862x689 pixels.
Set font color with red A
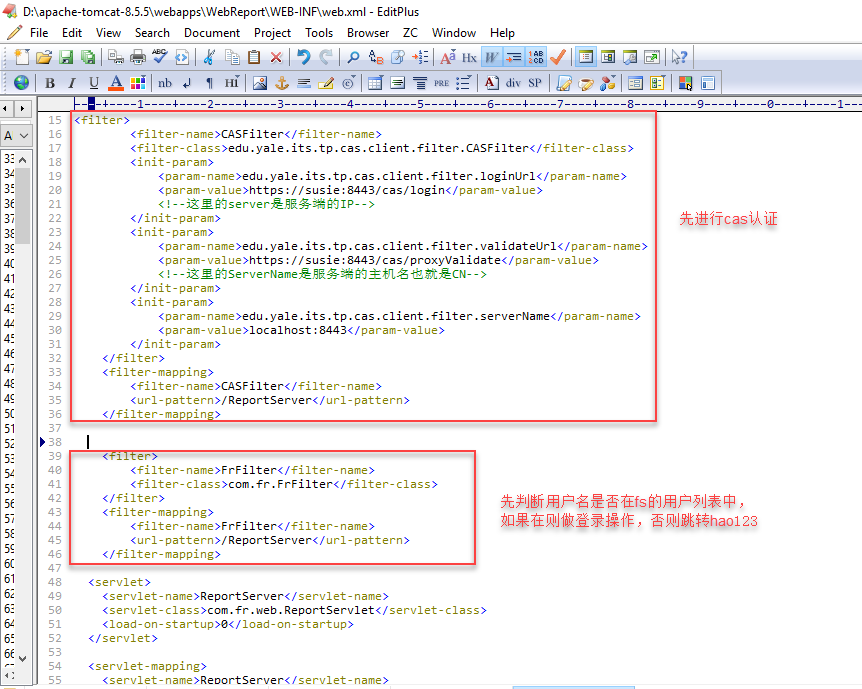point(116,83)
